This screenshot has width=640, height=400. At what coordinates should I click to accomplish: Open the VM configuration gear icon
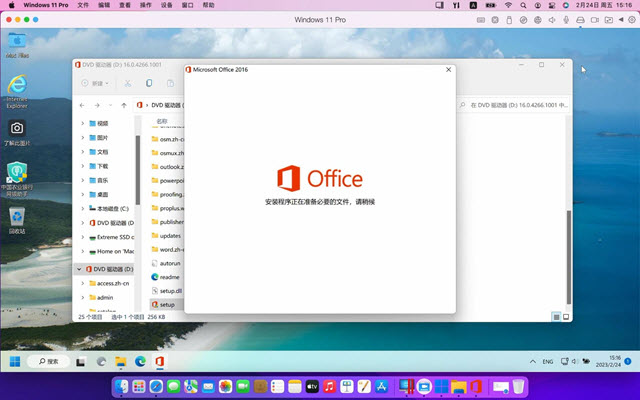(x=632, y=20)
